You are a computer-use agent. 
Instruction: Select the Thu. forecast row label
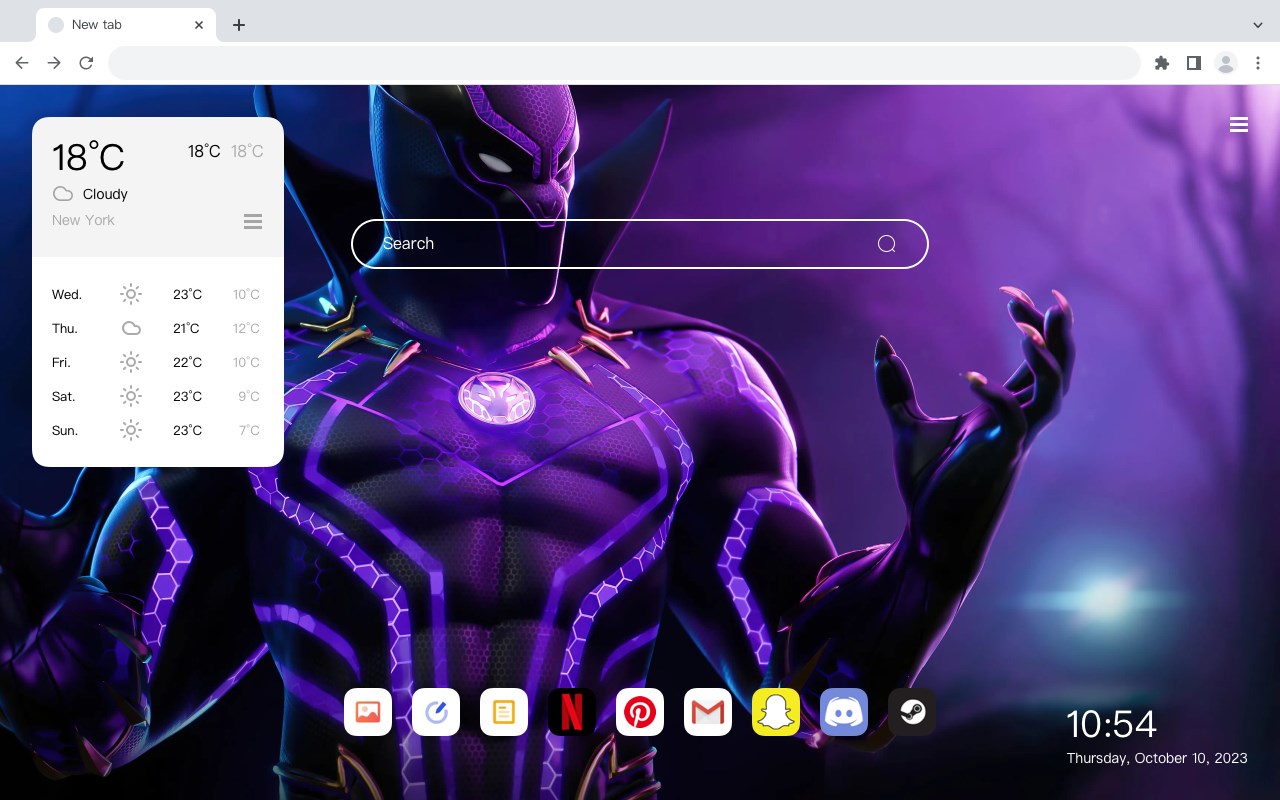65,328
